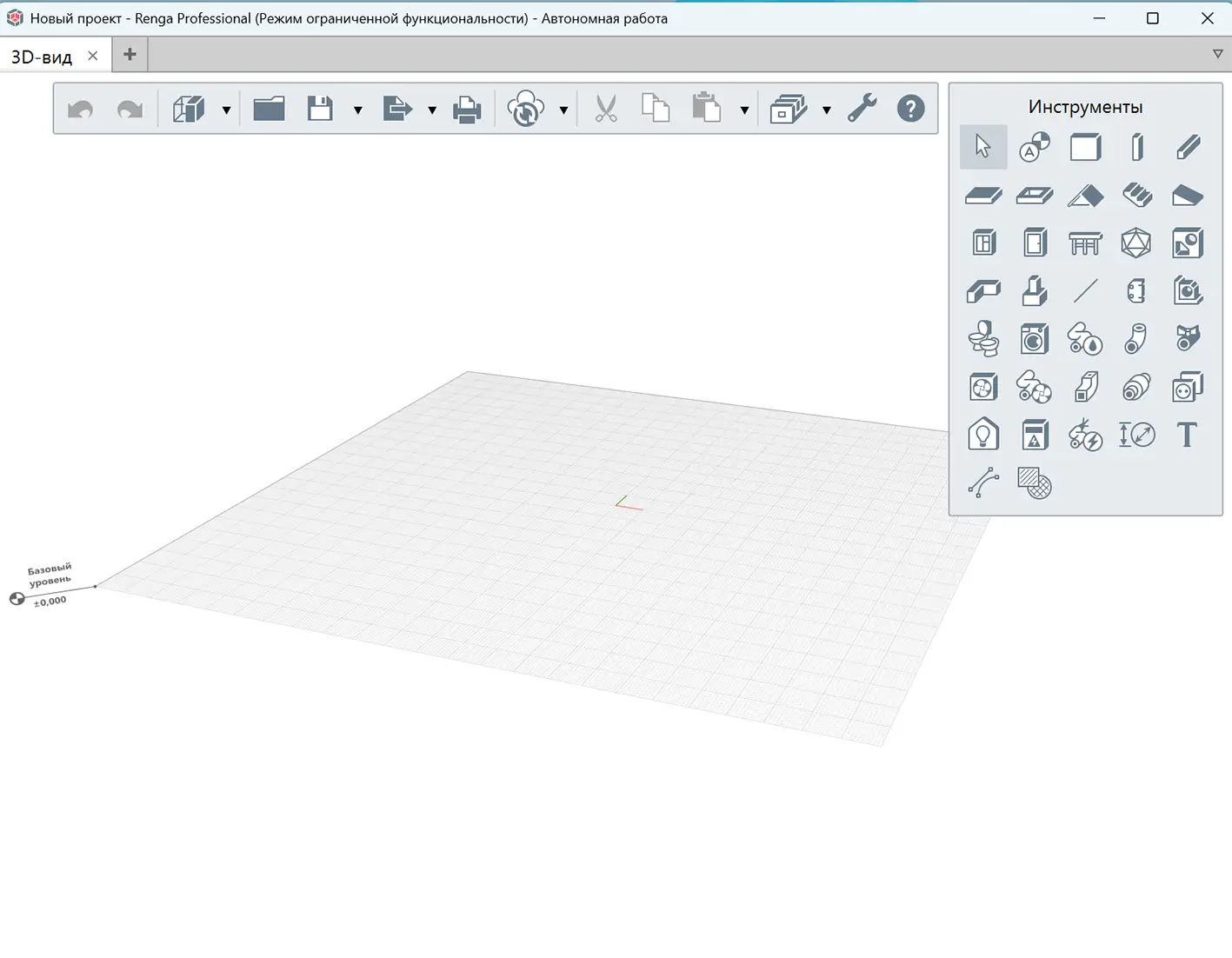Select the elbow Pipe Fitting tool
The image size is (1232, 958).
pyautogui.click(x=1136, y=339)
